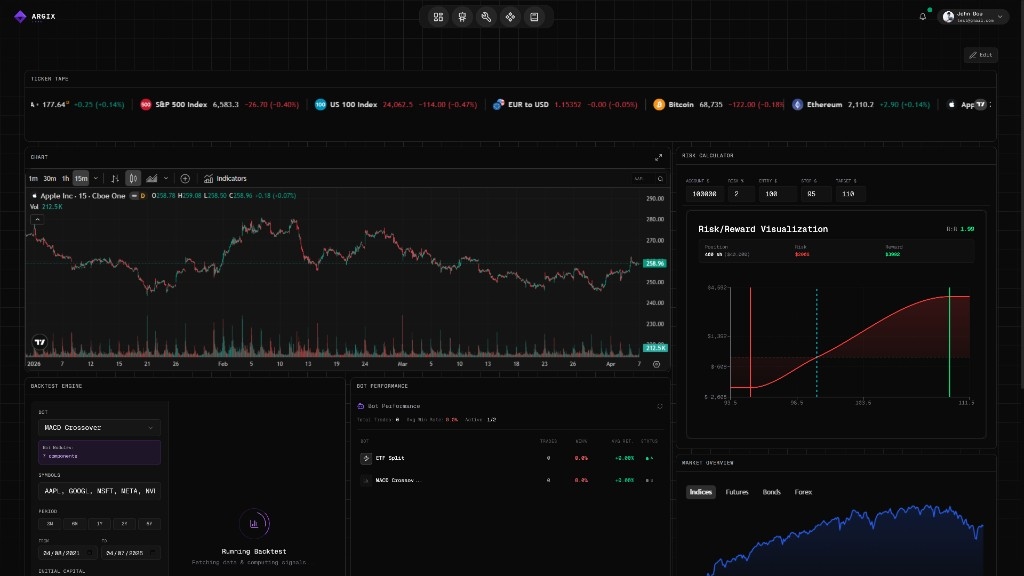This screenshot has height=576, width=1024.
Task: Open the news page icon in top nav
Action: [x=534, y=17]
